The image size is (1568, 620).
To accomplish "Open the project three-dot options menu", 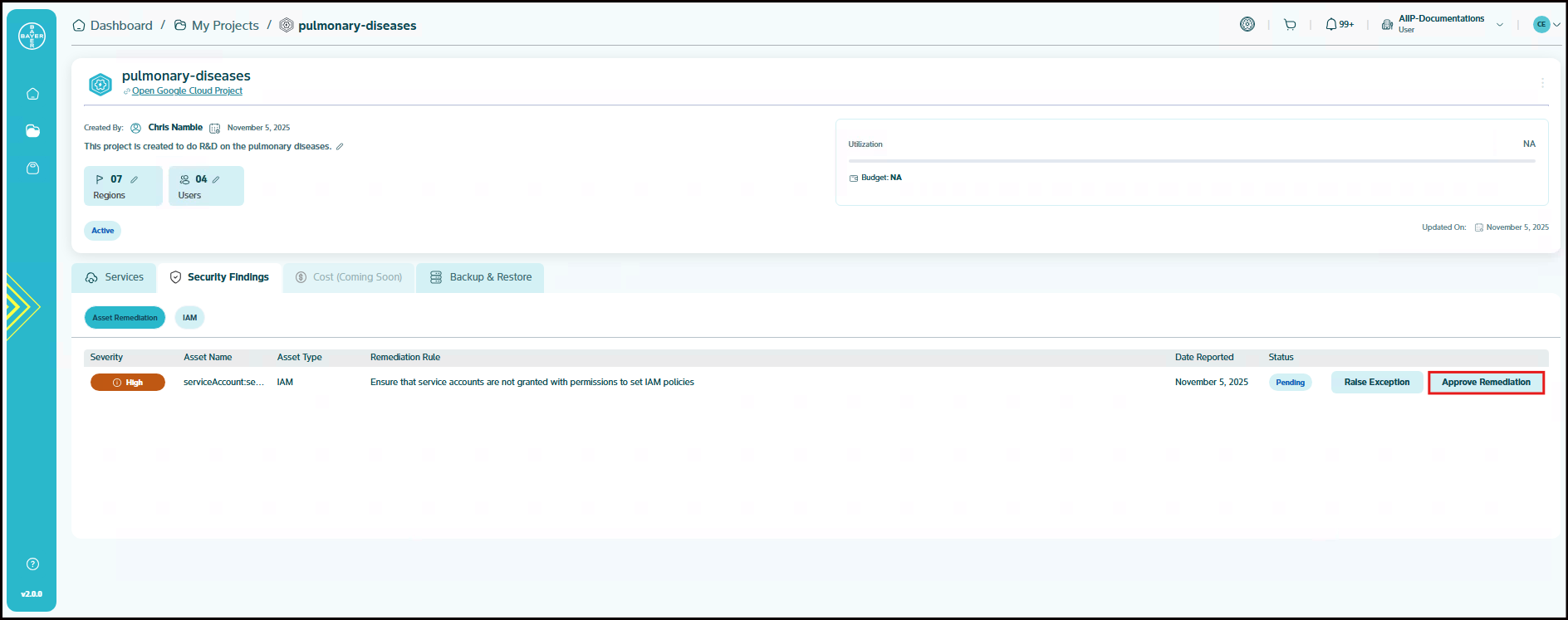I will (x=1542, y=83).
